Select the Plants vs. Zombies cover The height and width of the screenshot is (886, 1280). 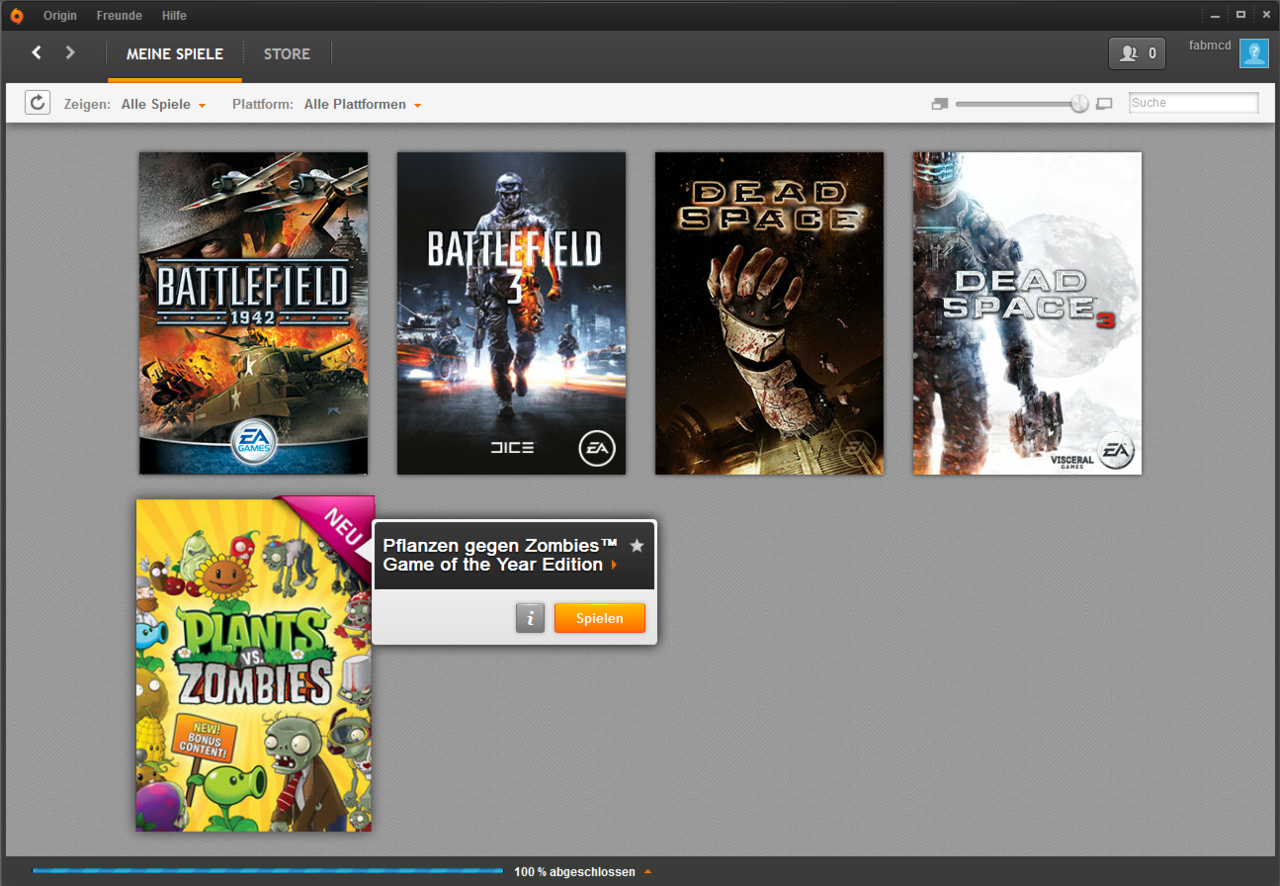point(254,664)
